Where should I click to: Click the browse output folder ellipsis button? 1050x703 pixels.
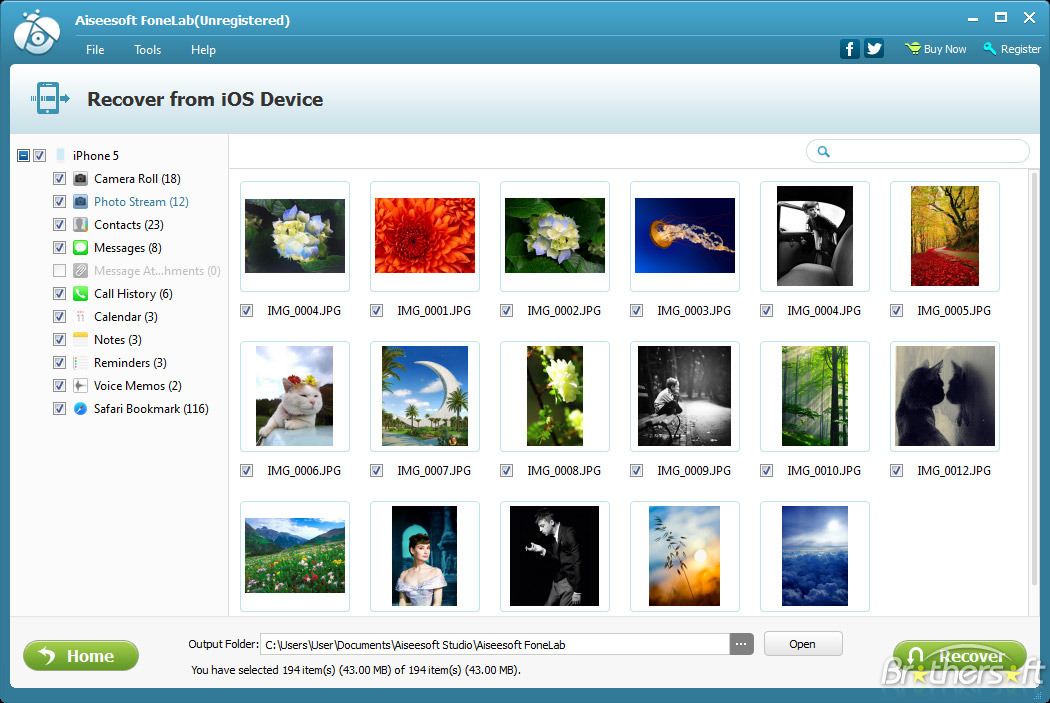(x=741, y=644)
